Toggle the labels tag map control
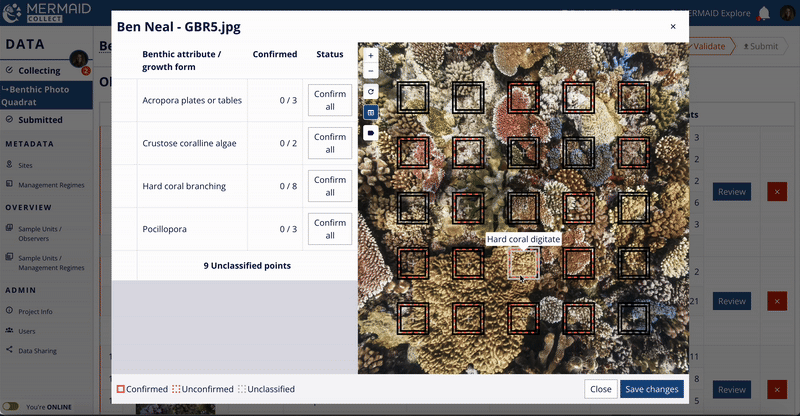The image size is (800, 416). [370, 133]
